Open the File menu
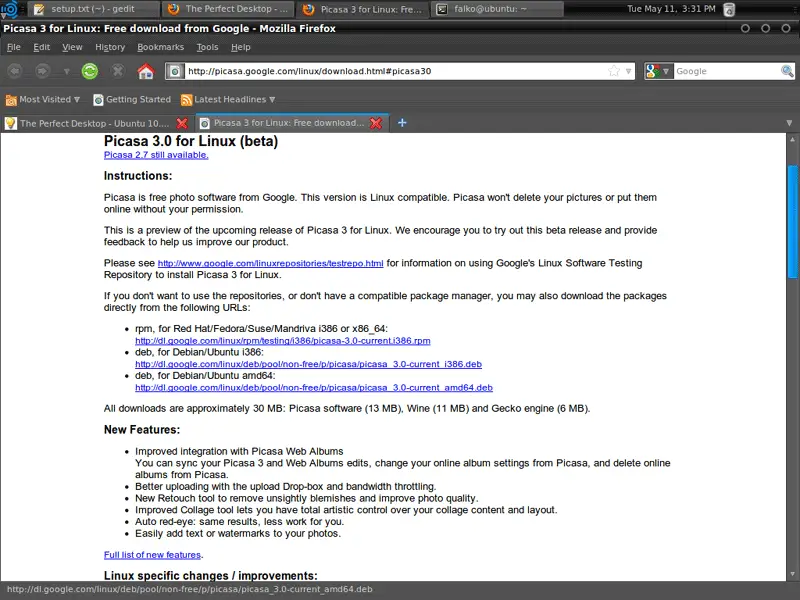800x600 pixels. tap(14, 47)
